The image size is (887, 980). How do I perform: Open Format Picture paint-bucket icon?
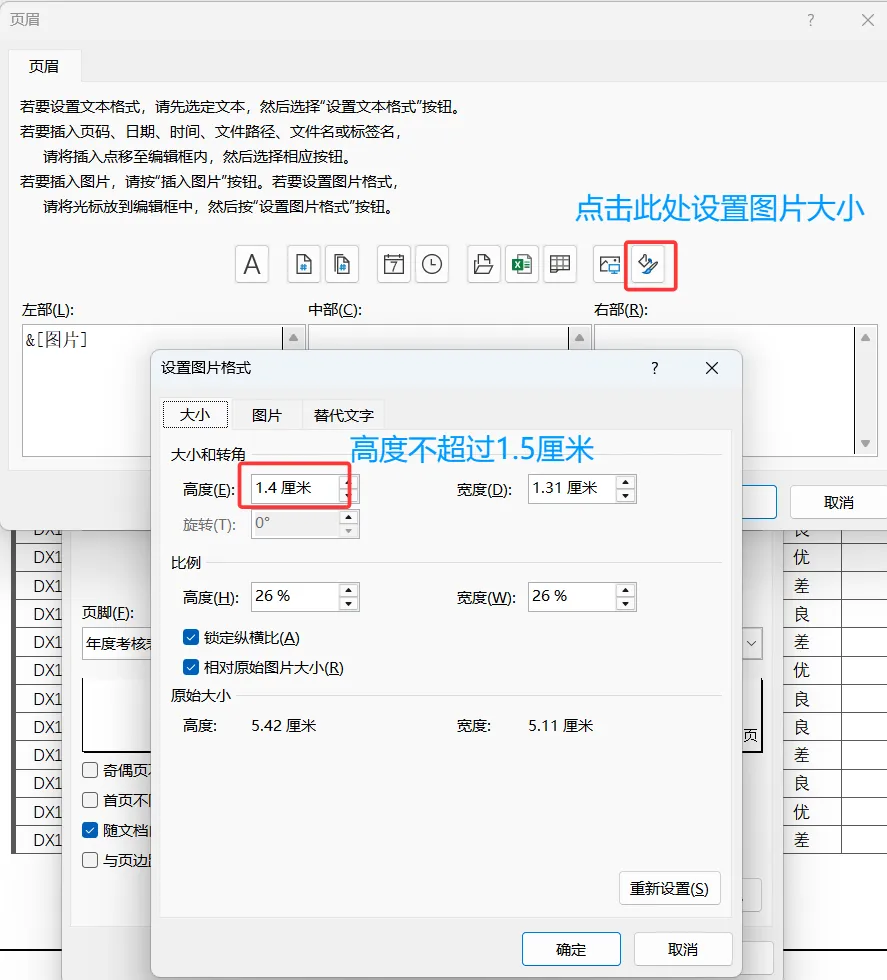pos(648,264)
